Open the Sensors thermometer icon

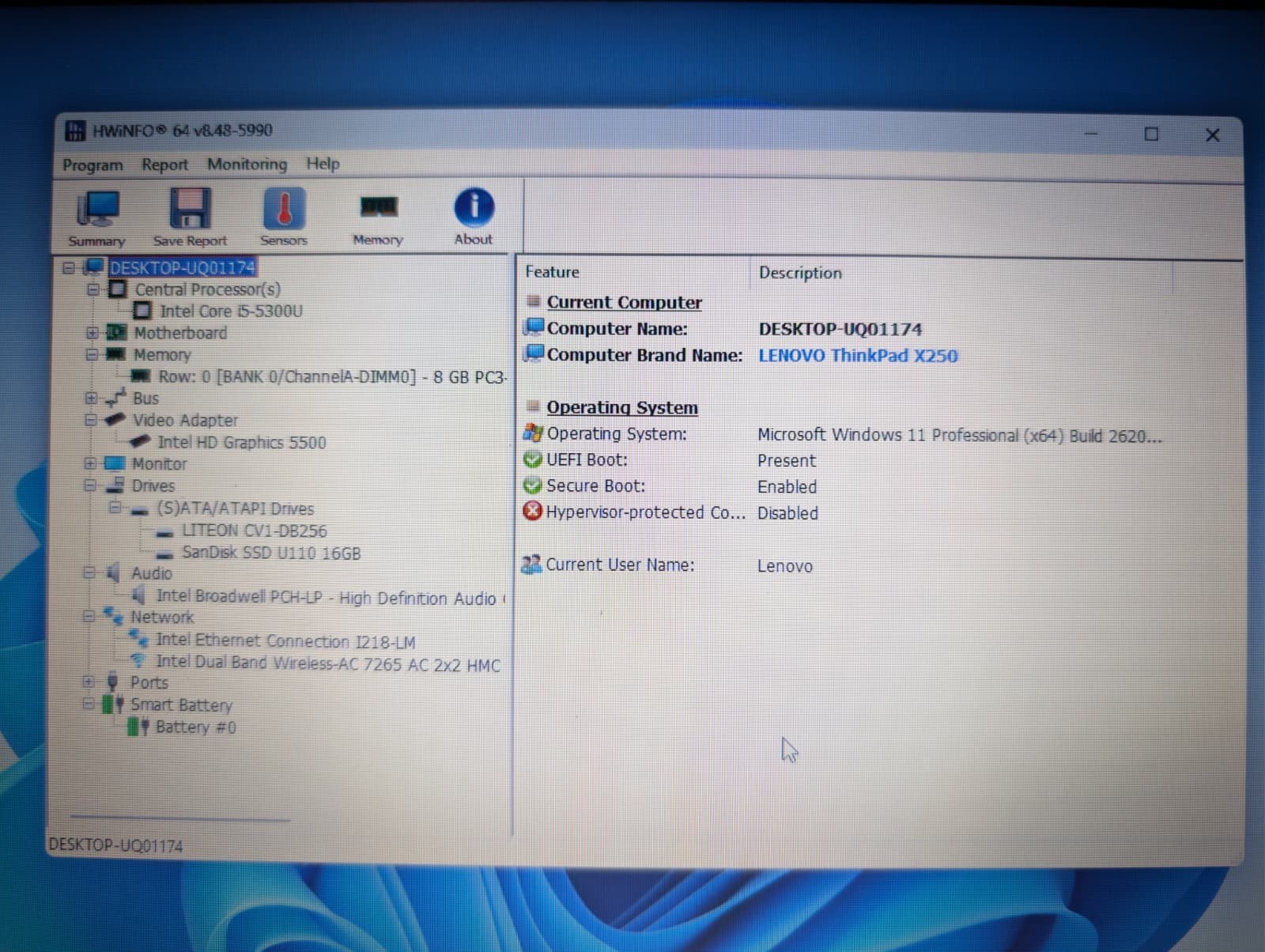(284, 208)
